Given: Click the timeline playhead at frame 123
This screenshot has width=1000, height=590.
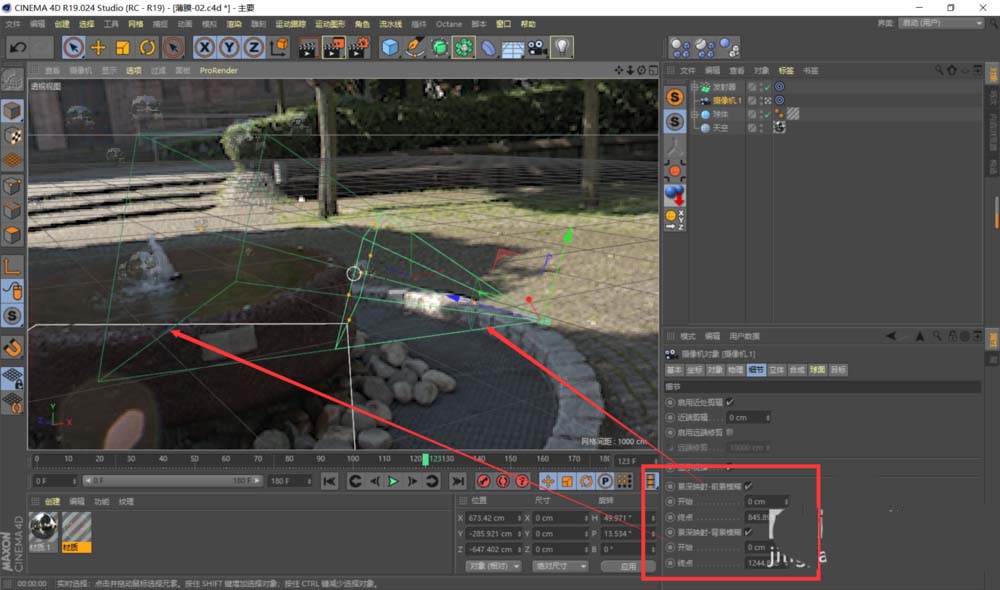Looking at the screenshot, I should [x=425, y=459].
